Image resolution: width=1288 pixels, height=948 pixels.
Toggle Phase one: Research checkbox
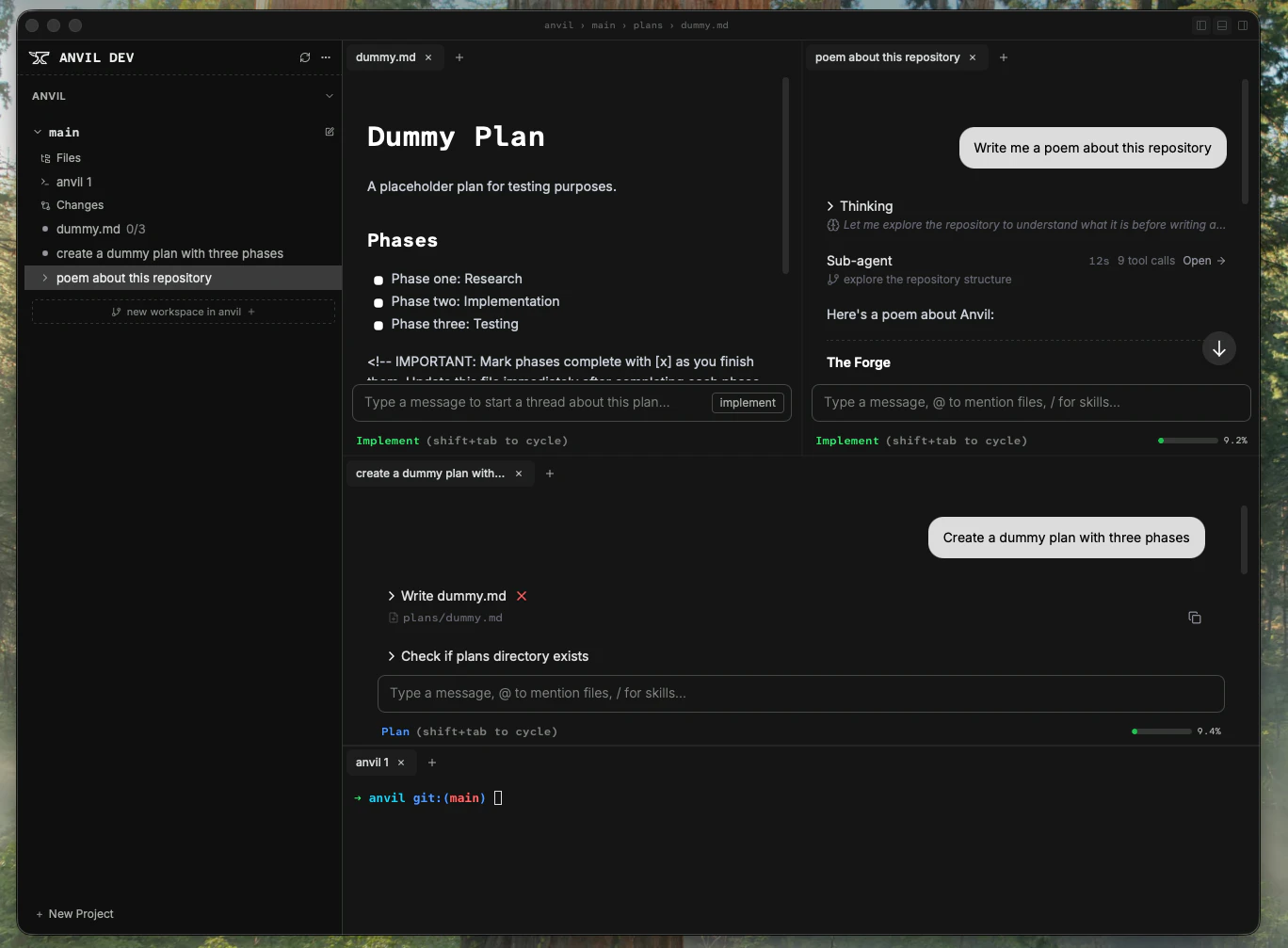(378, 280)
